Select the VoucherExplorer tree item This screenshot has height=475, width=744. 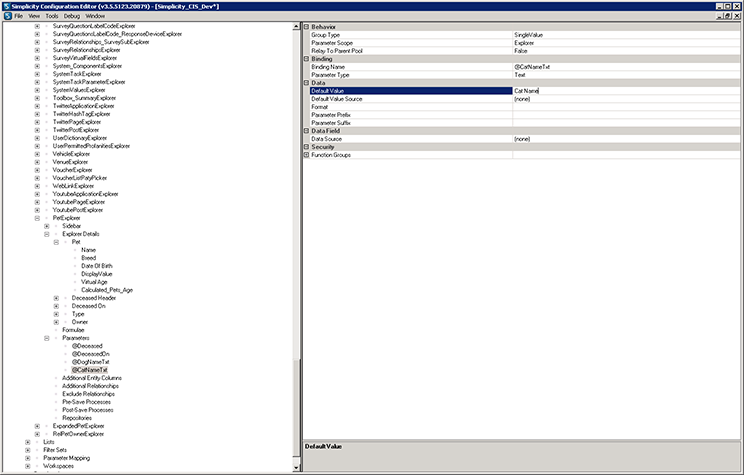pos(73,170)
